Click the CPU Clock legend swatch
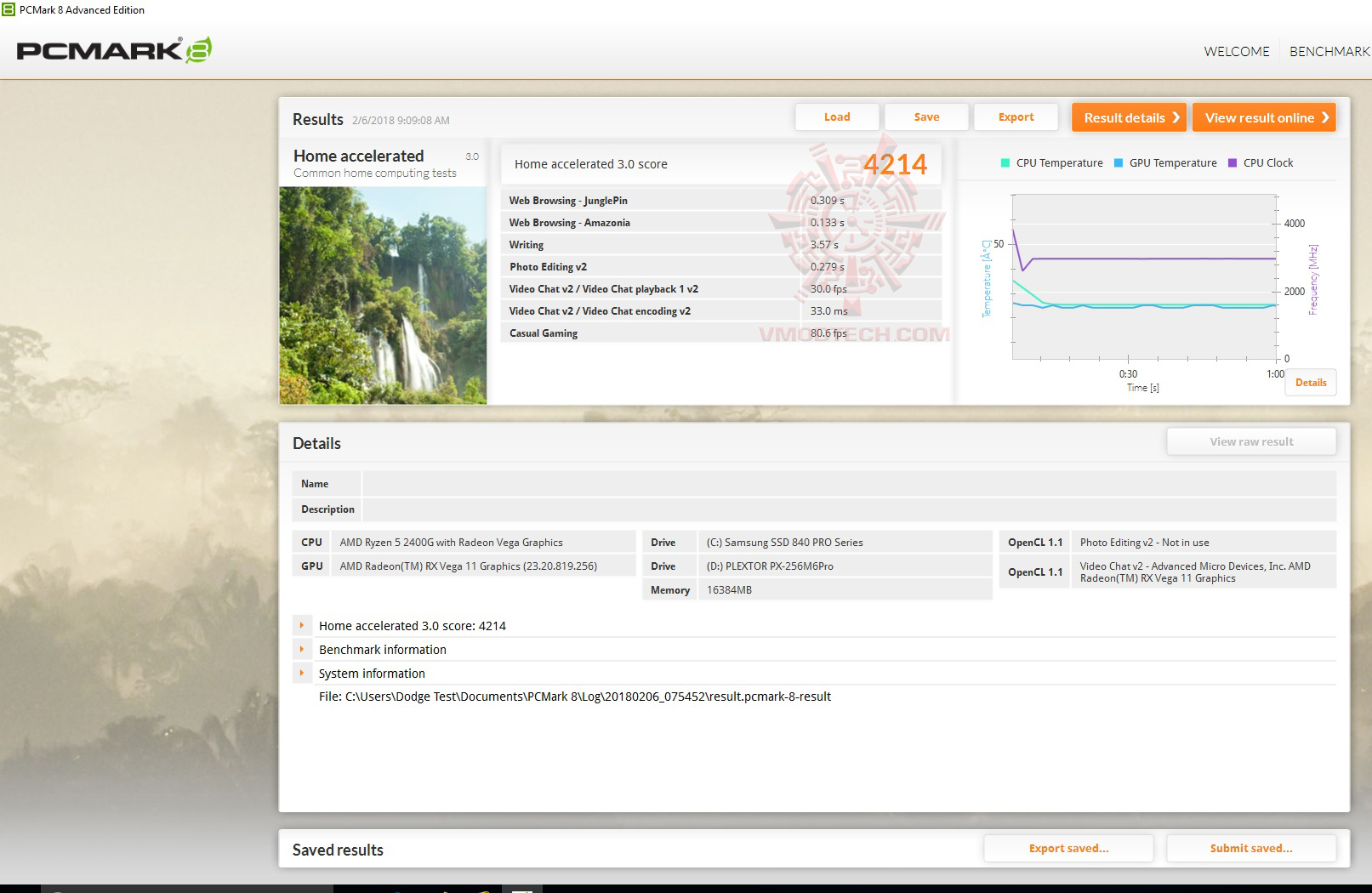Viewport: 1372px width, 893px height. click(1233, 163)
